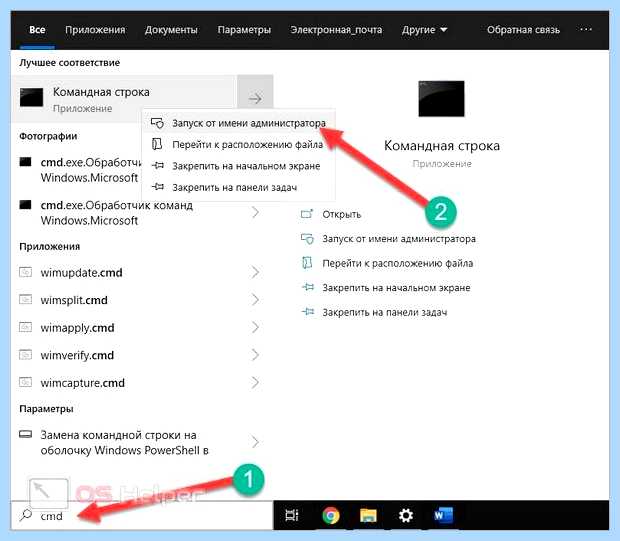Click pin to taskbar icon in right pane

pos(308,312)
